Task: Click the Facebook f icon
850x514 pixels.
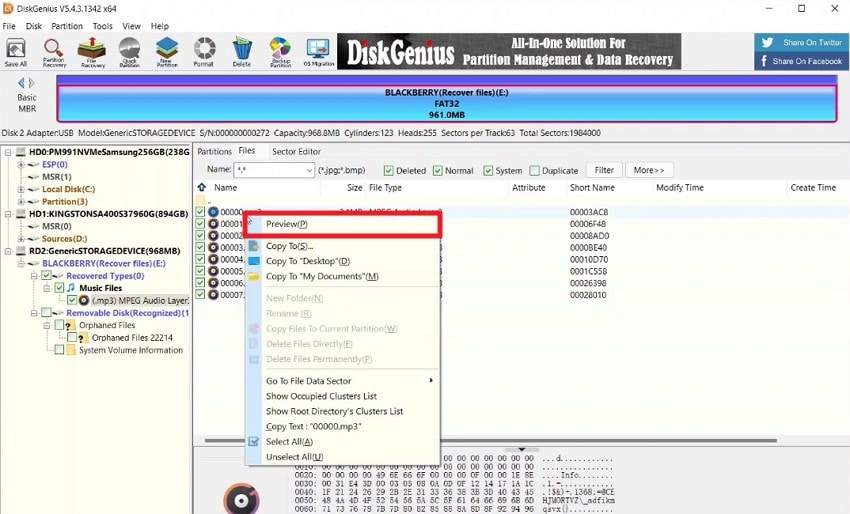Action: 764,61
